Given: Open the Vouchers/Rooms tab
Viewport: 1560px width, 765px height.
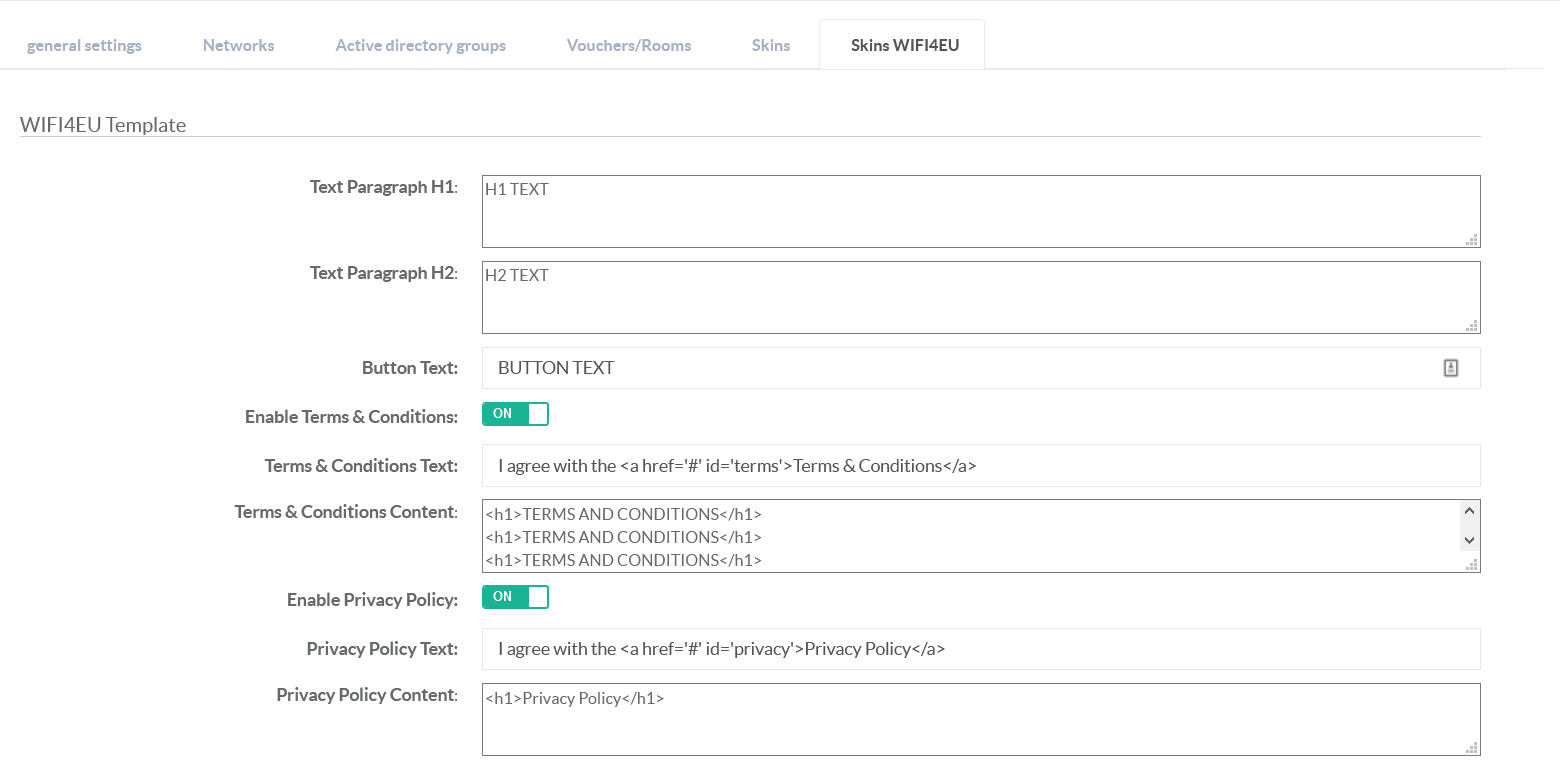Looking at the screenshot, I should (628, 45).
